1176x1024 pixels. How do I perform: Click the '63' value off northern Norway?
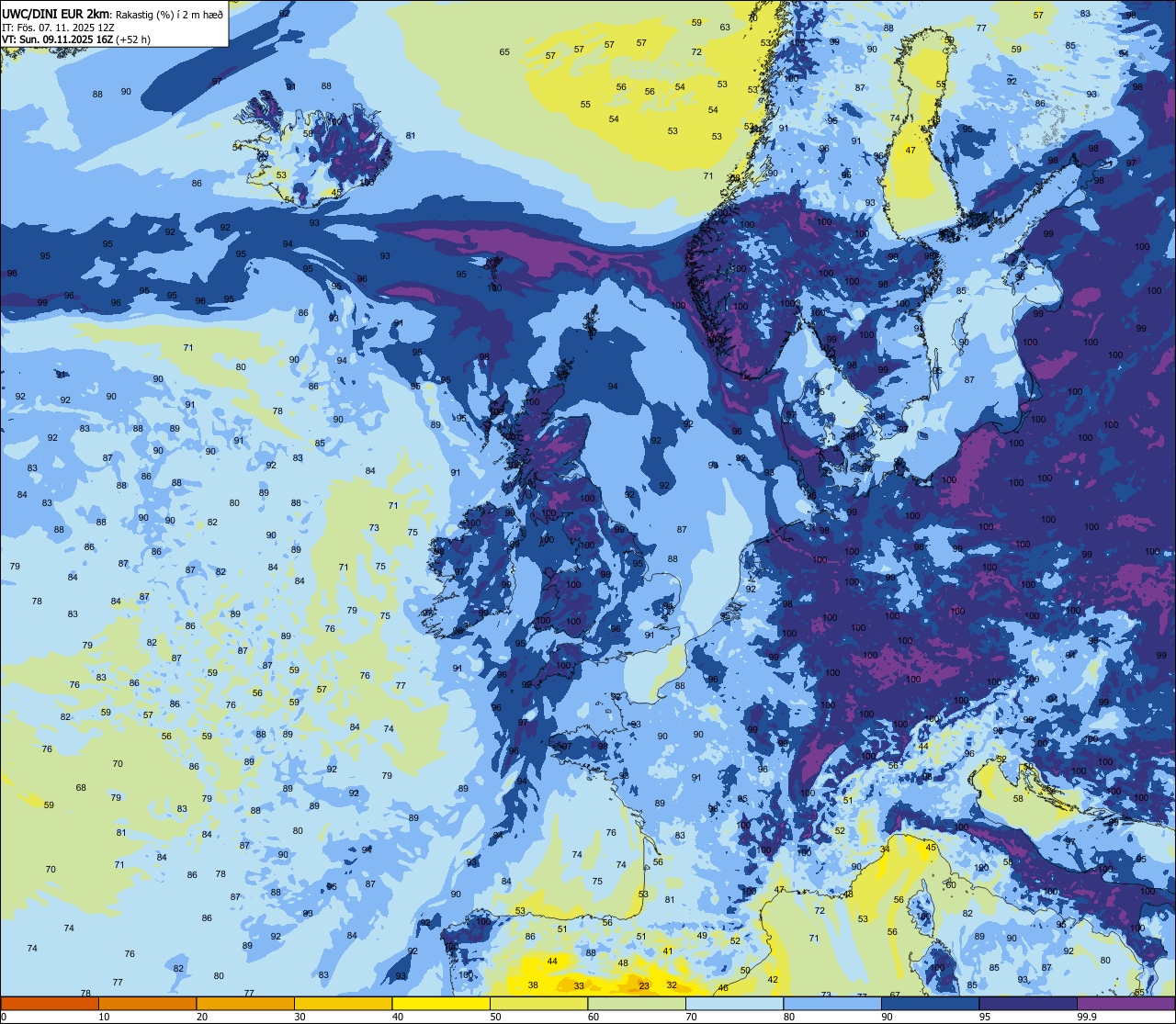725,27
